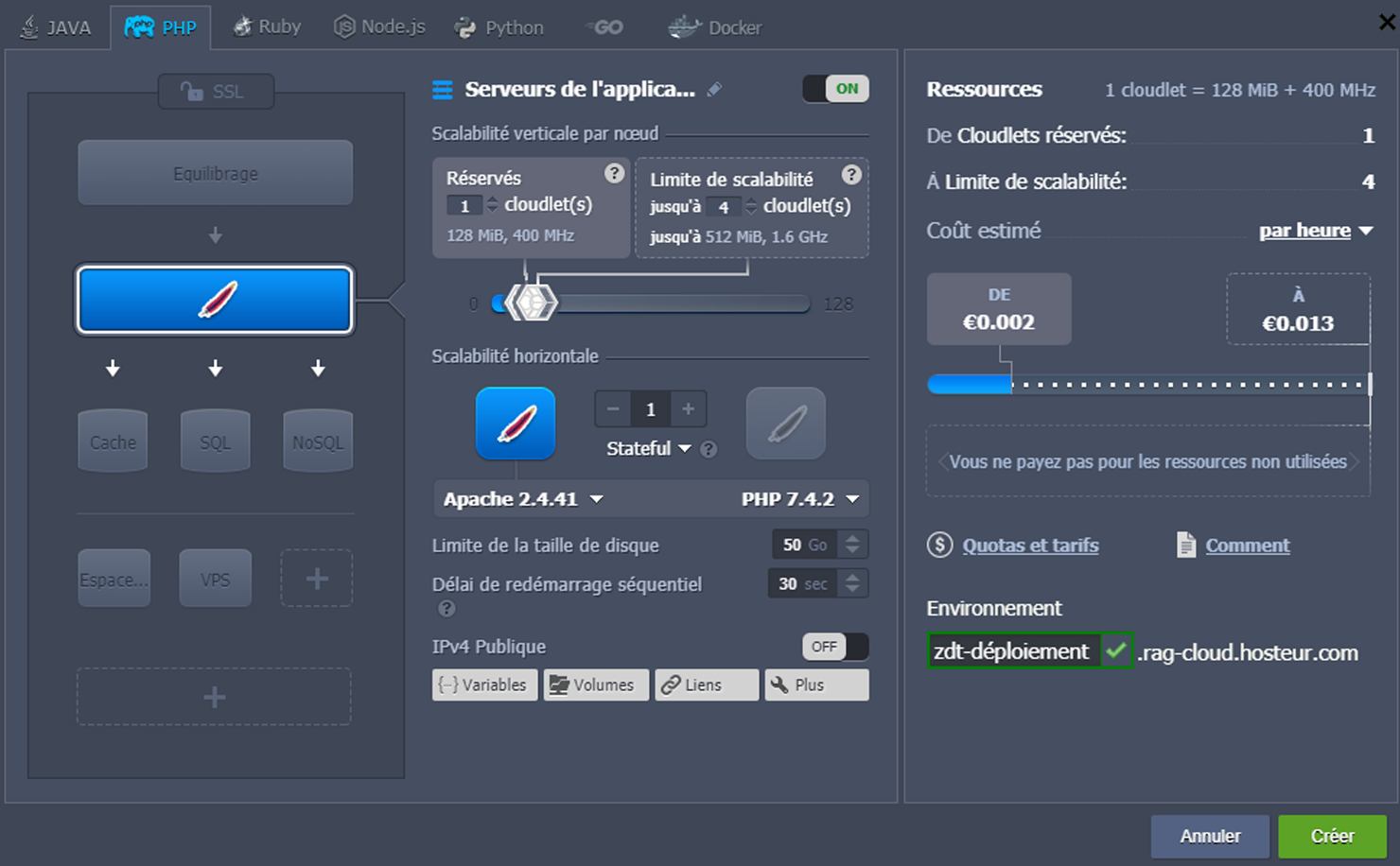Screen dimensions: 1400x866
Task: Turn off the application server ON switch
Action: coord(835,89)
